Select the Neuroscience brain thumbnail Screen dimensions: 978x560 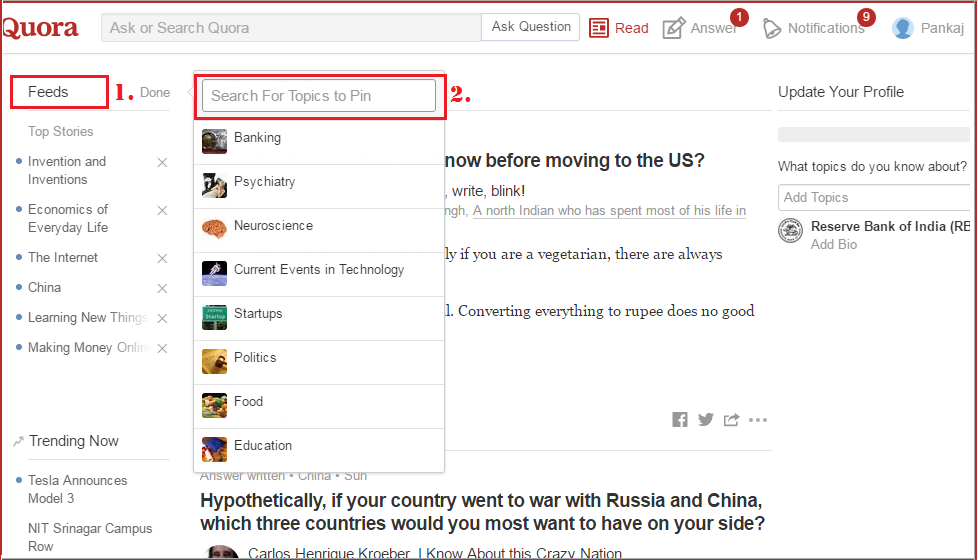214,229
